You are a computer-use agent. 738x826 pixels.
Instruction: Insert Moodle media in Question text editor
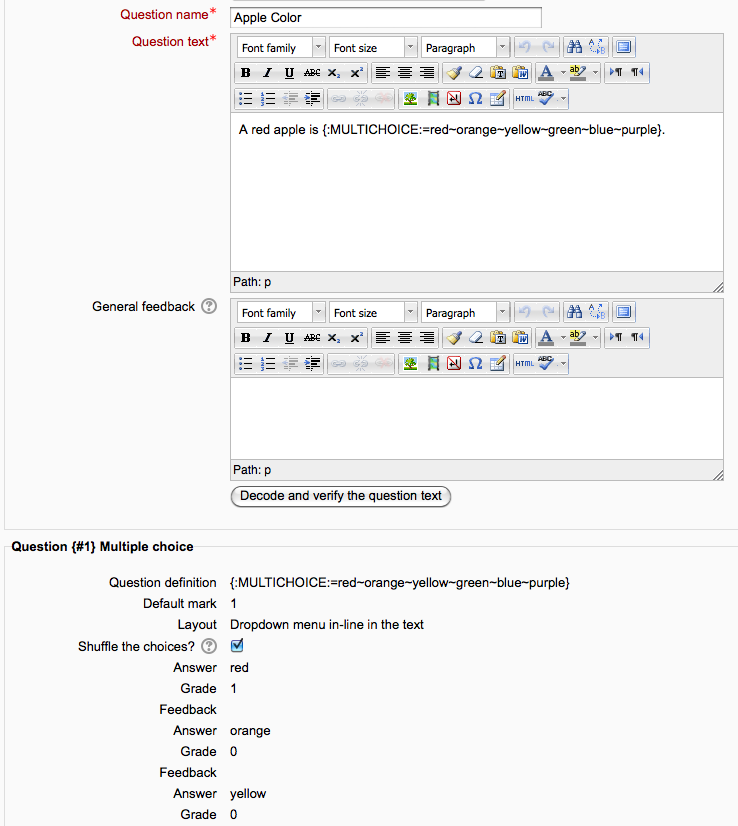[x=432, y=99]
